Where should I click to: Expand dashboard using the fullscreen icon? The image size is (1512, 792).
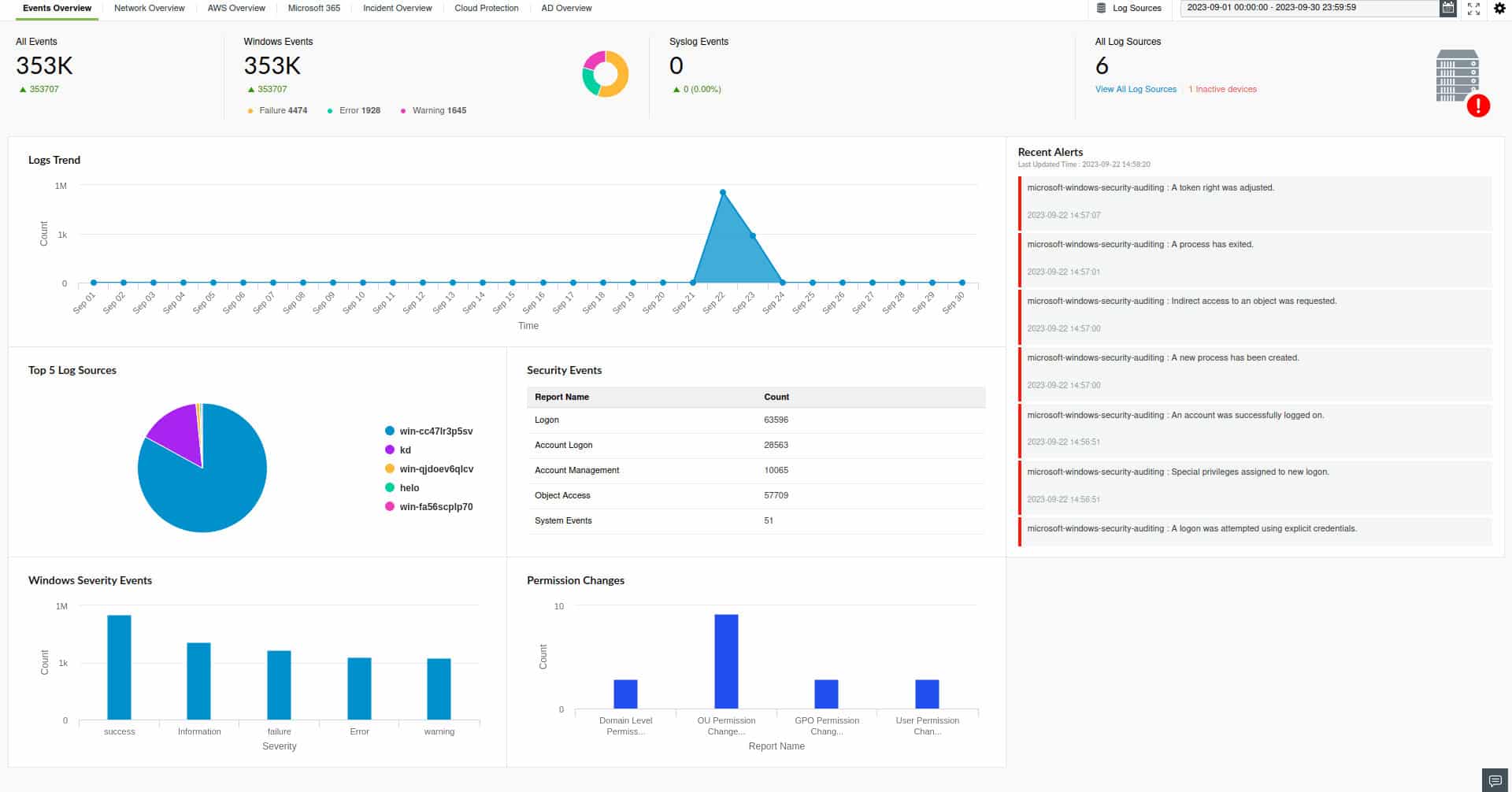(1474, 8)
